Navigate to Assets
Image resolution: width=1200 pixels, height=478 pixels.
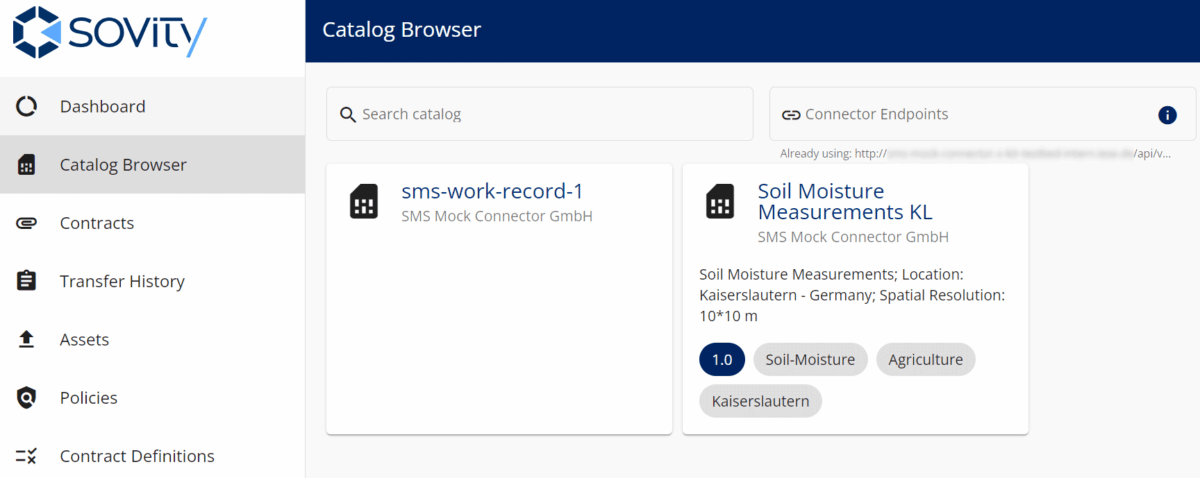(152, 340)
